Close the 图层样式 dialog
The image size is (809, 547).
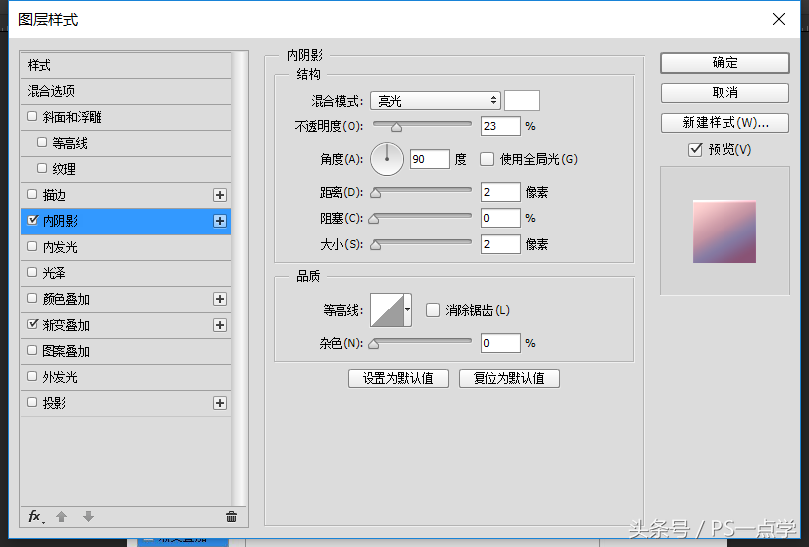pos(779,19)
